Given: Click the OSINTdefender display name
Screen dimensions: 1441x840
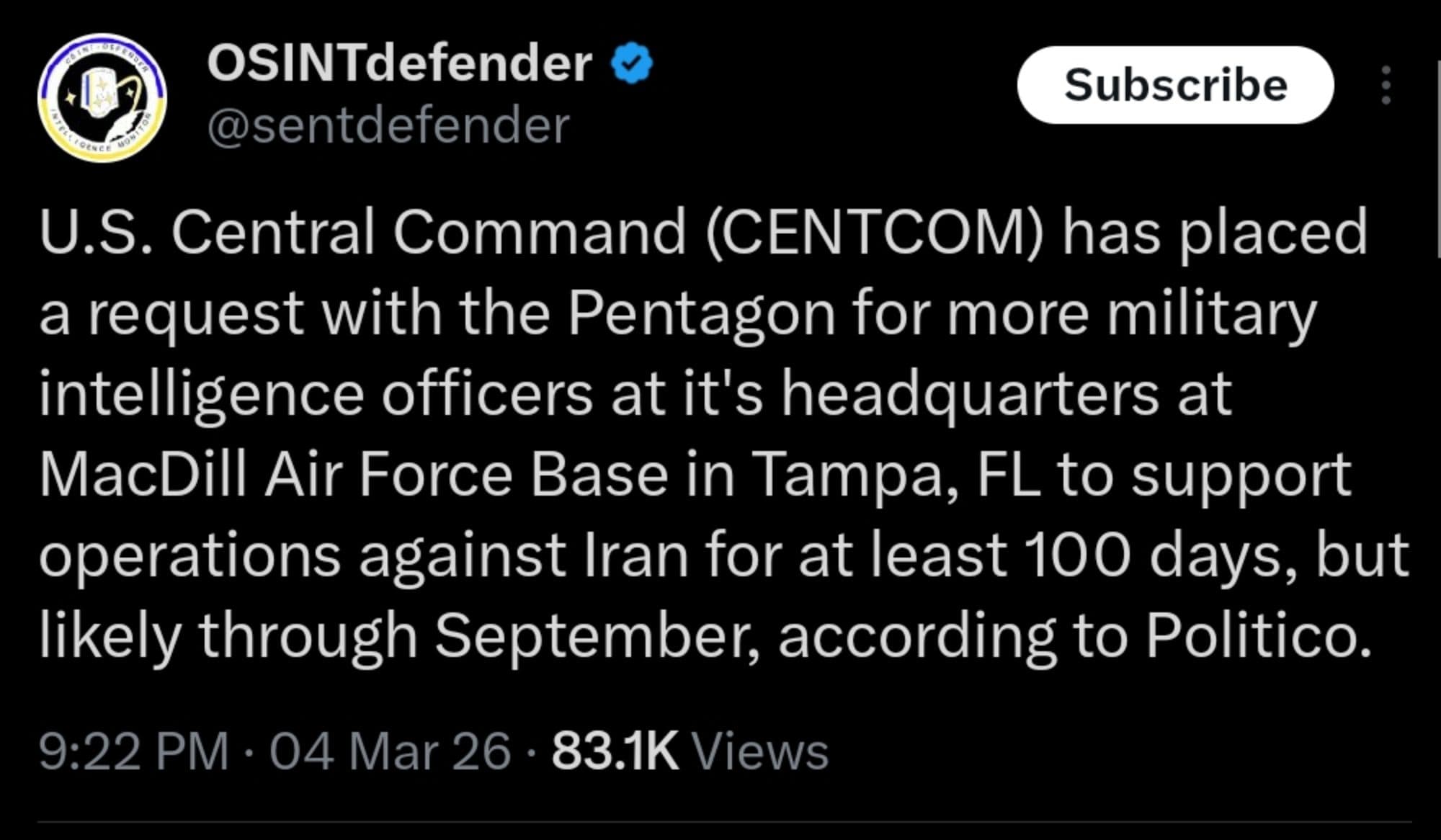Looking at the screenshot, I should (x=399, y=63).
